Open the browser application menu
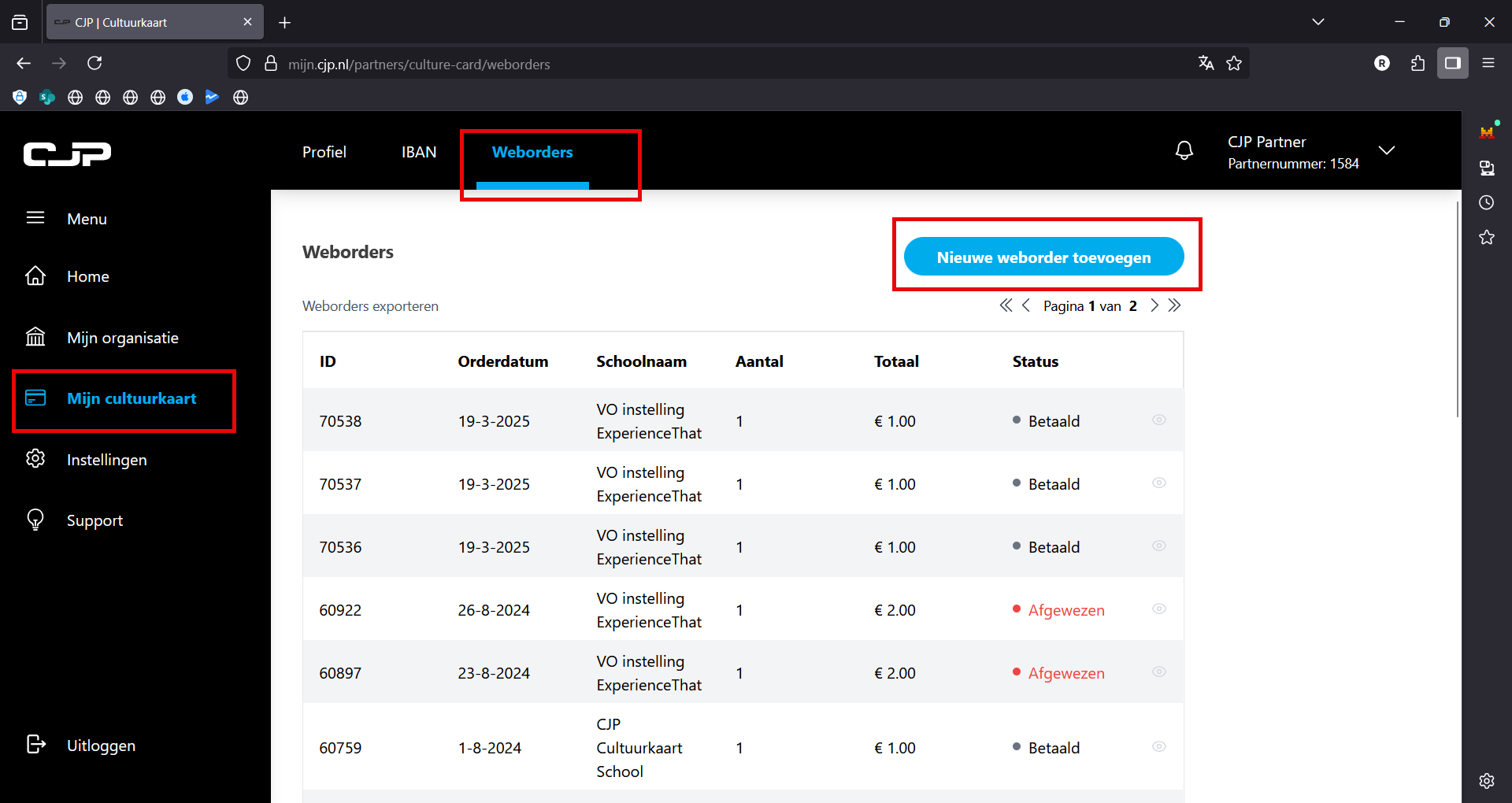 coord(1488,63)
